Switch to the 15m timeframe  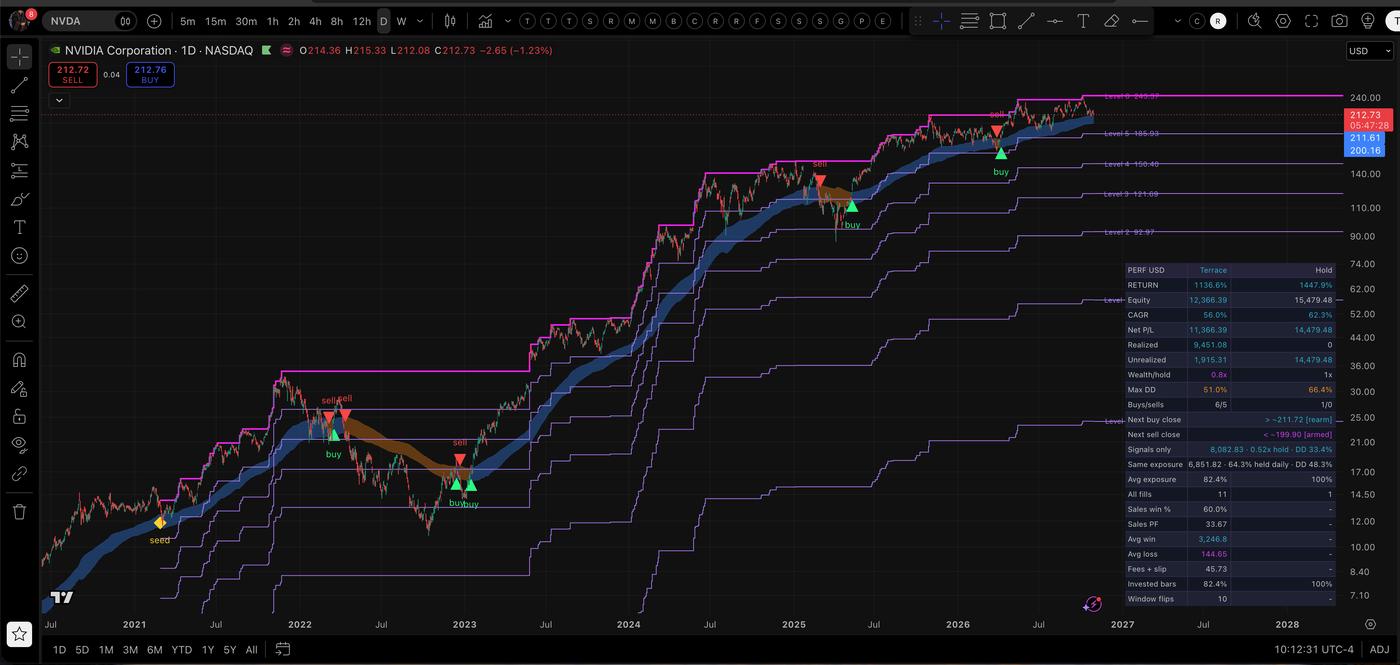pyautogui.click(x=215, y=21)
